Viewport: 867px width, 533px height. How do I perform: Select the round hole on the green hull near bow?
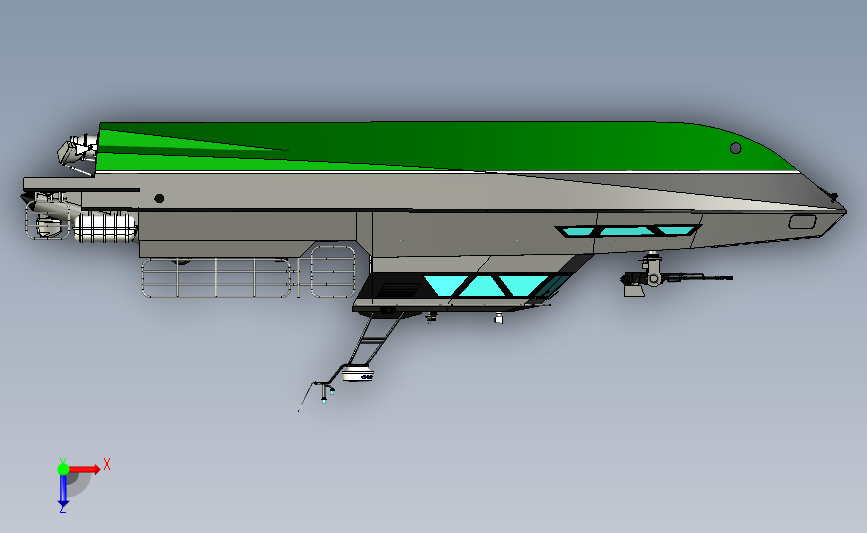tap(735, 148)
